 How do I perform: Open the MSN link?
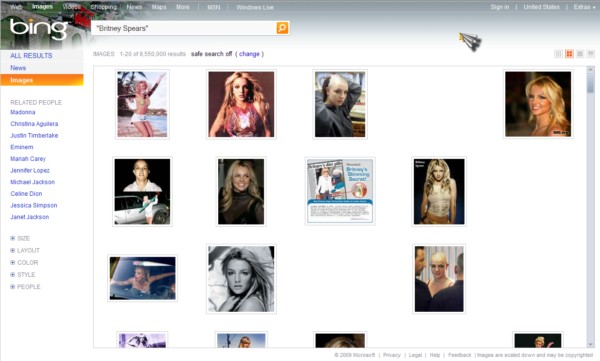214,7
